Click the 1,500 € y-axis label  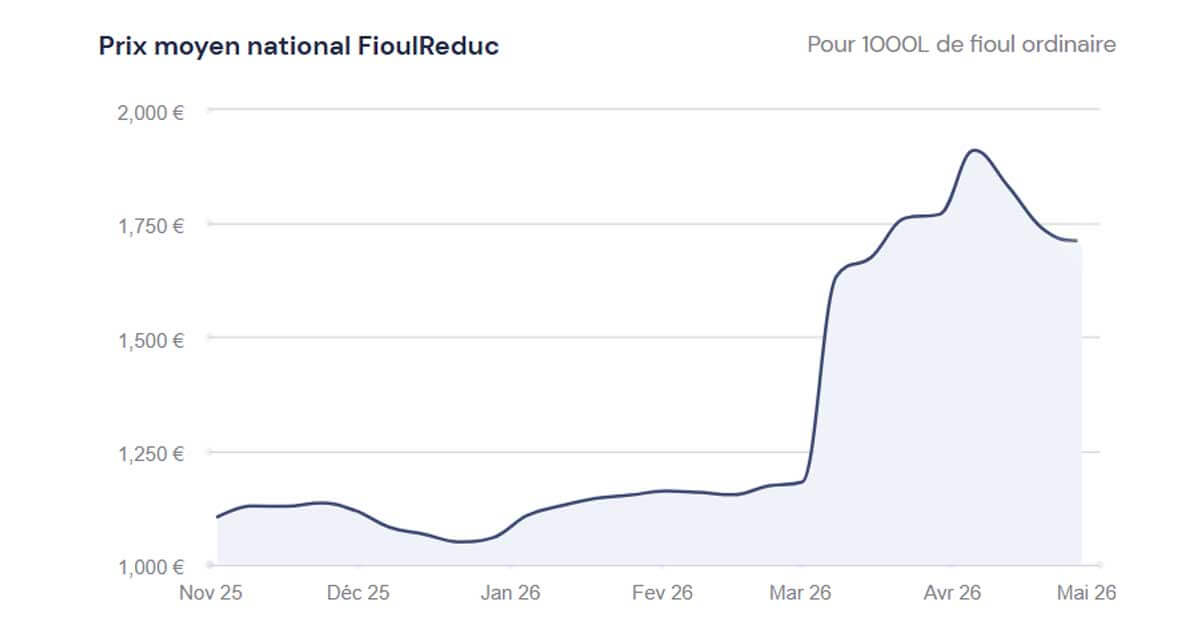[150, 340]
